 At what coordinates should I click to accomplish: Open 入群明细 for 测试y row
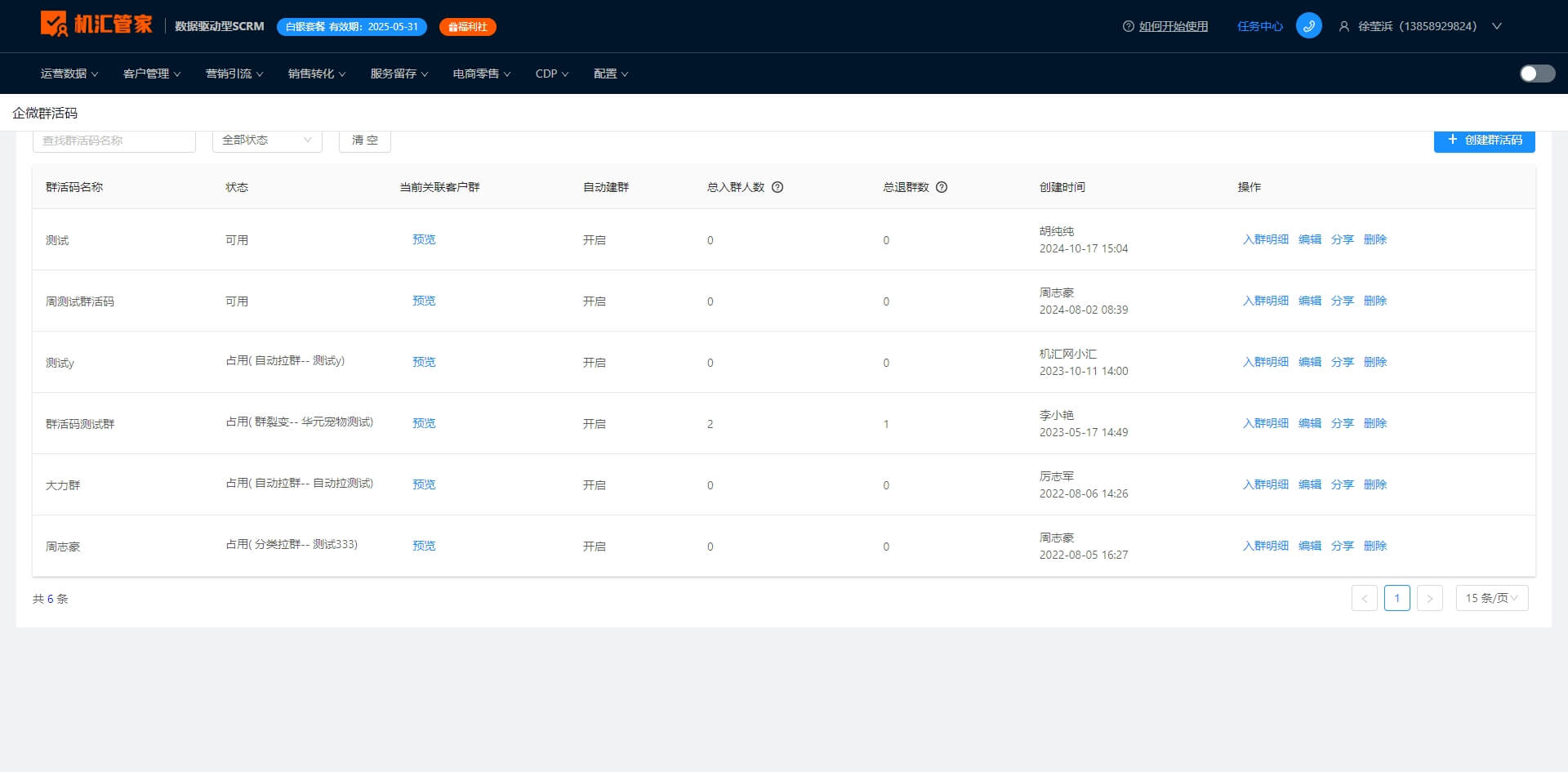tap(1265, 362)
